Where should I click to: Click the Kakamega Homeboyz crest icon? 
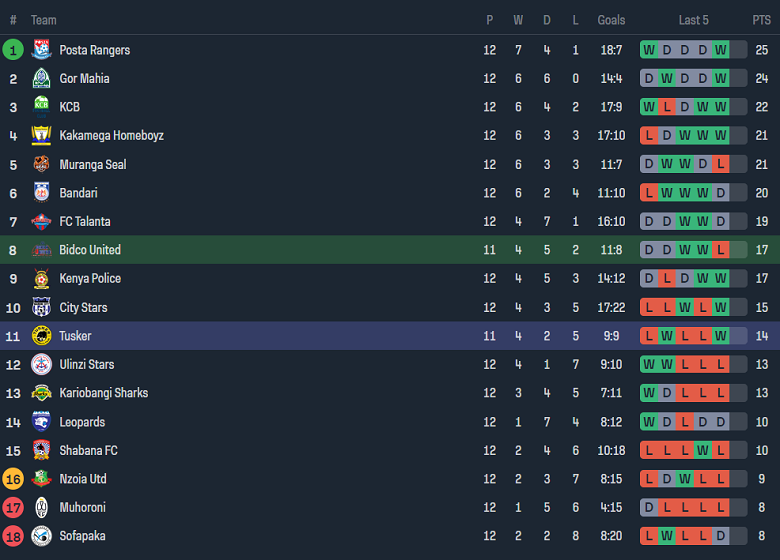coord(41,136)
